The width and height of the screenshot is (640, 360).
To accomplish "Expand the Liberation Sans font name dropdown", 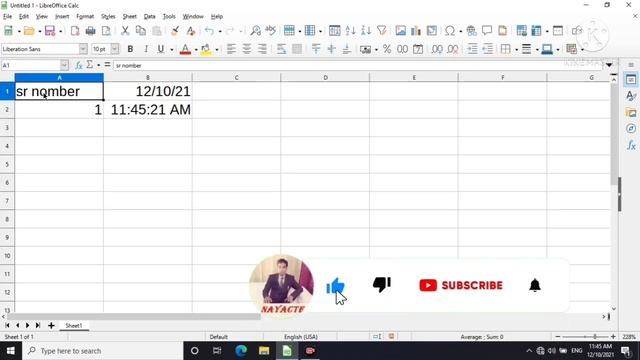I will click(x=83, y=49).
